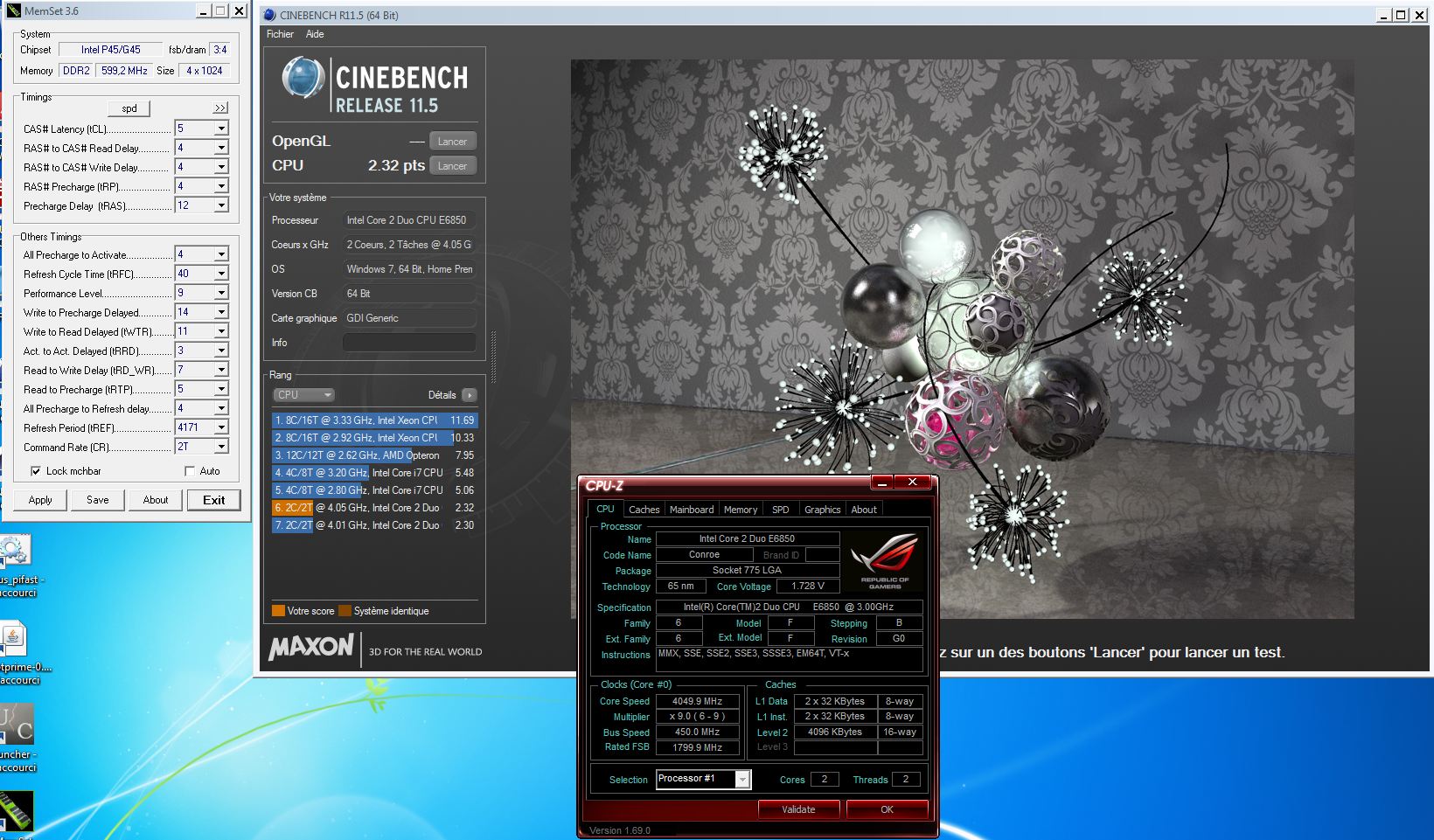
Task: Toggle the Lock mchbar checkbox
Action: pos(36,471)
